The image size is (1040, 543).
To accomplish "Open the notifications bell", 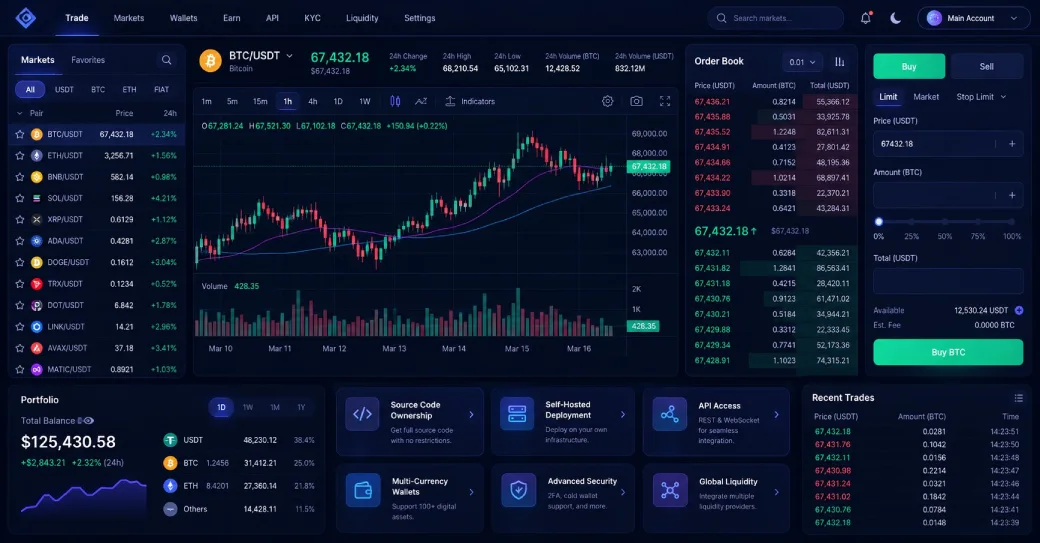I will 866,19.
